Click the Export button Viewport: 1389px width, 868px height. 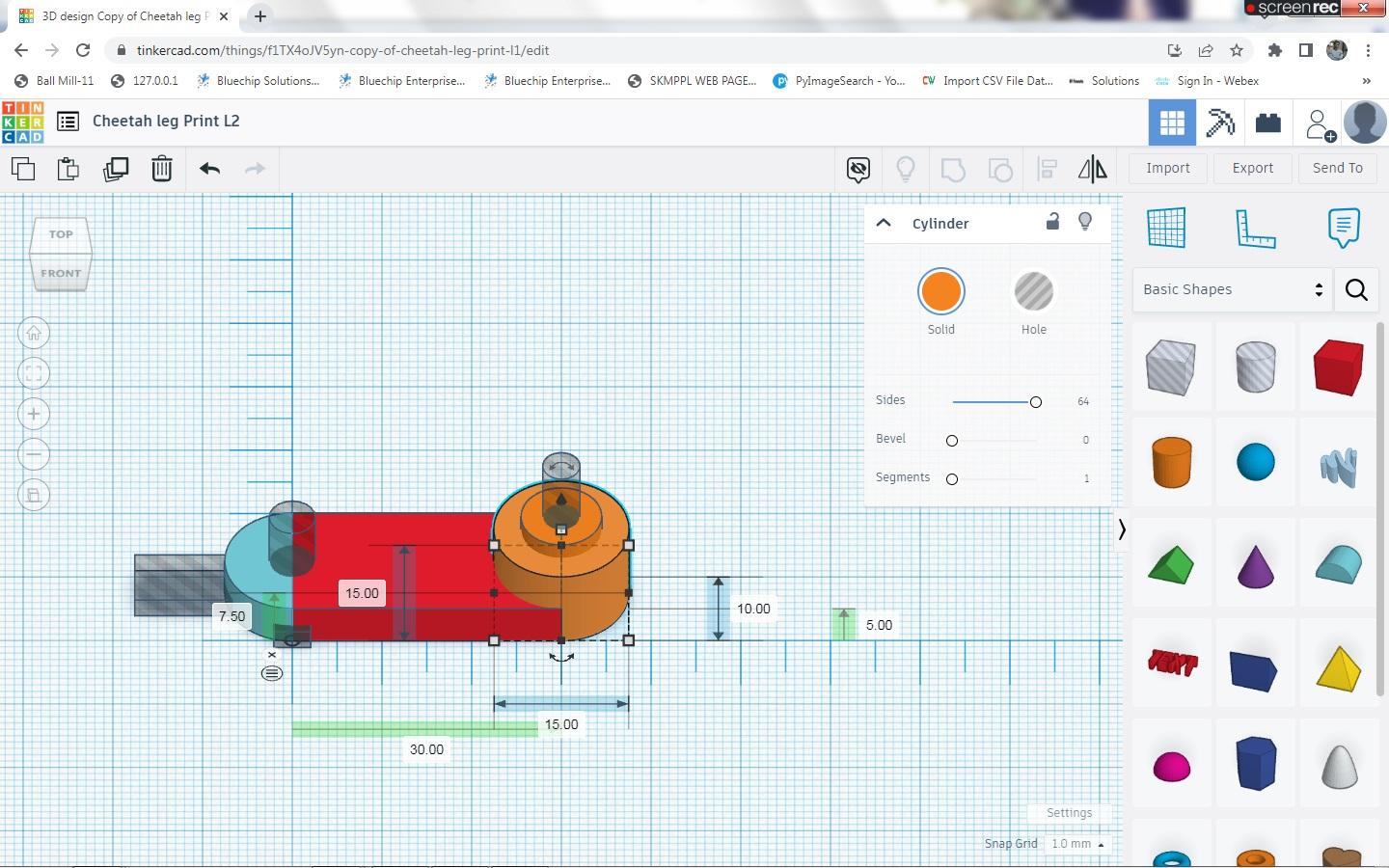point(1252,168)
